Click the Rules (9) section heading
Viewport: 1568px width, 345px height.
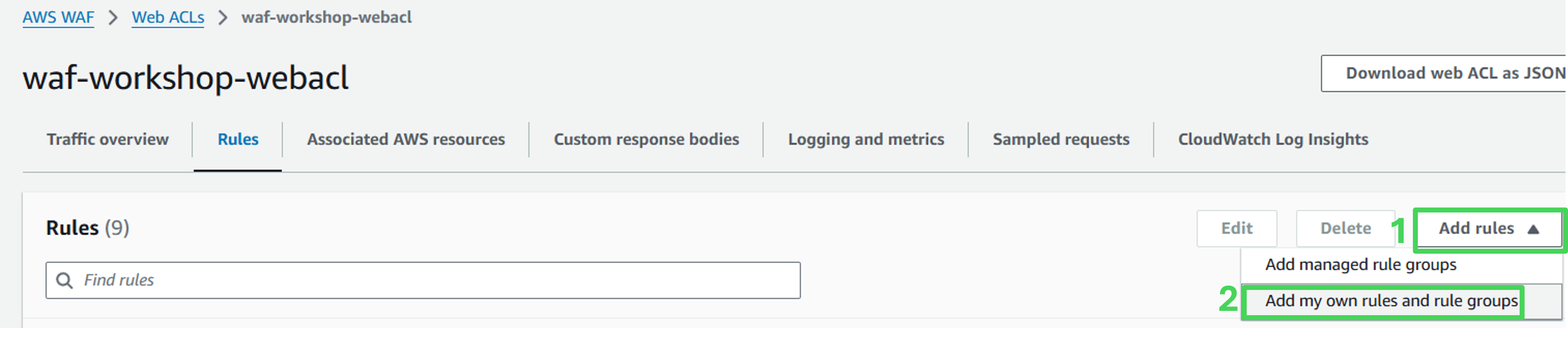tap(88, 228)
